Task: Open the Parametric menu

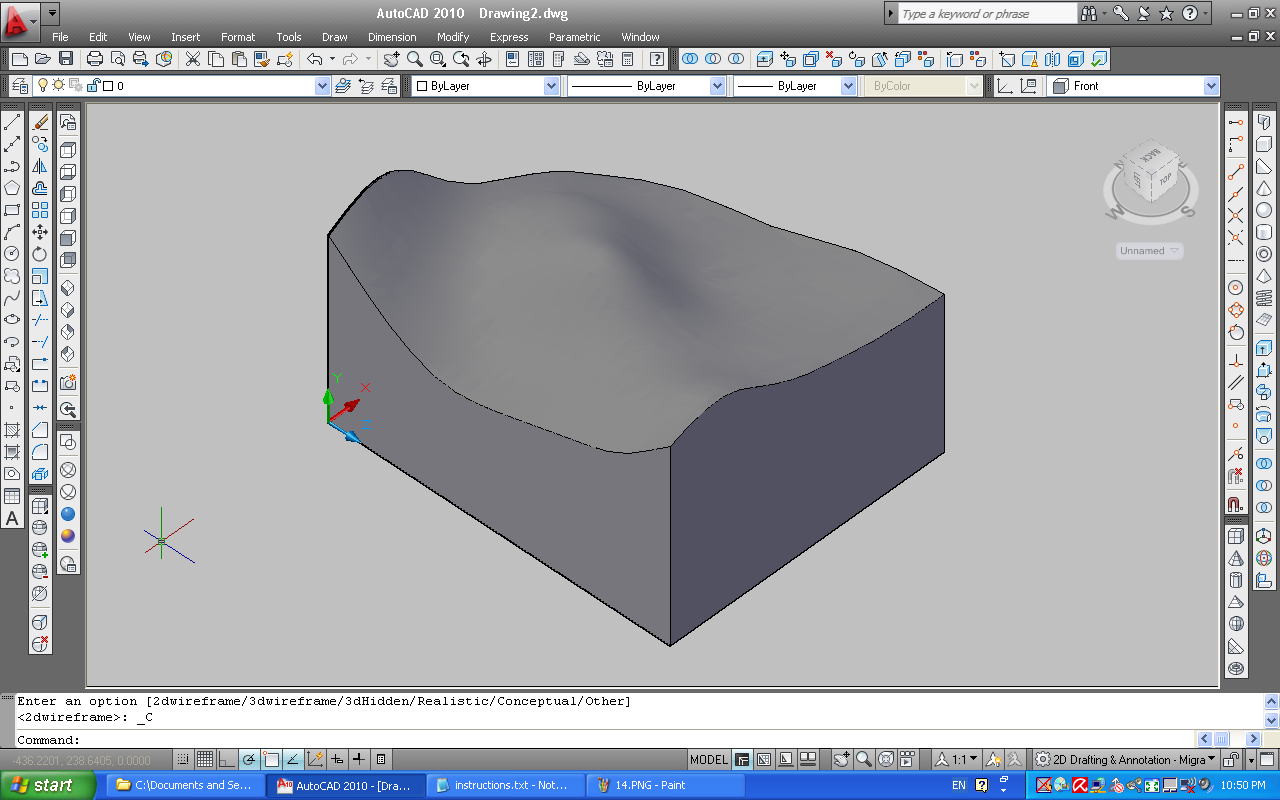Action: click(575, 37)
